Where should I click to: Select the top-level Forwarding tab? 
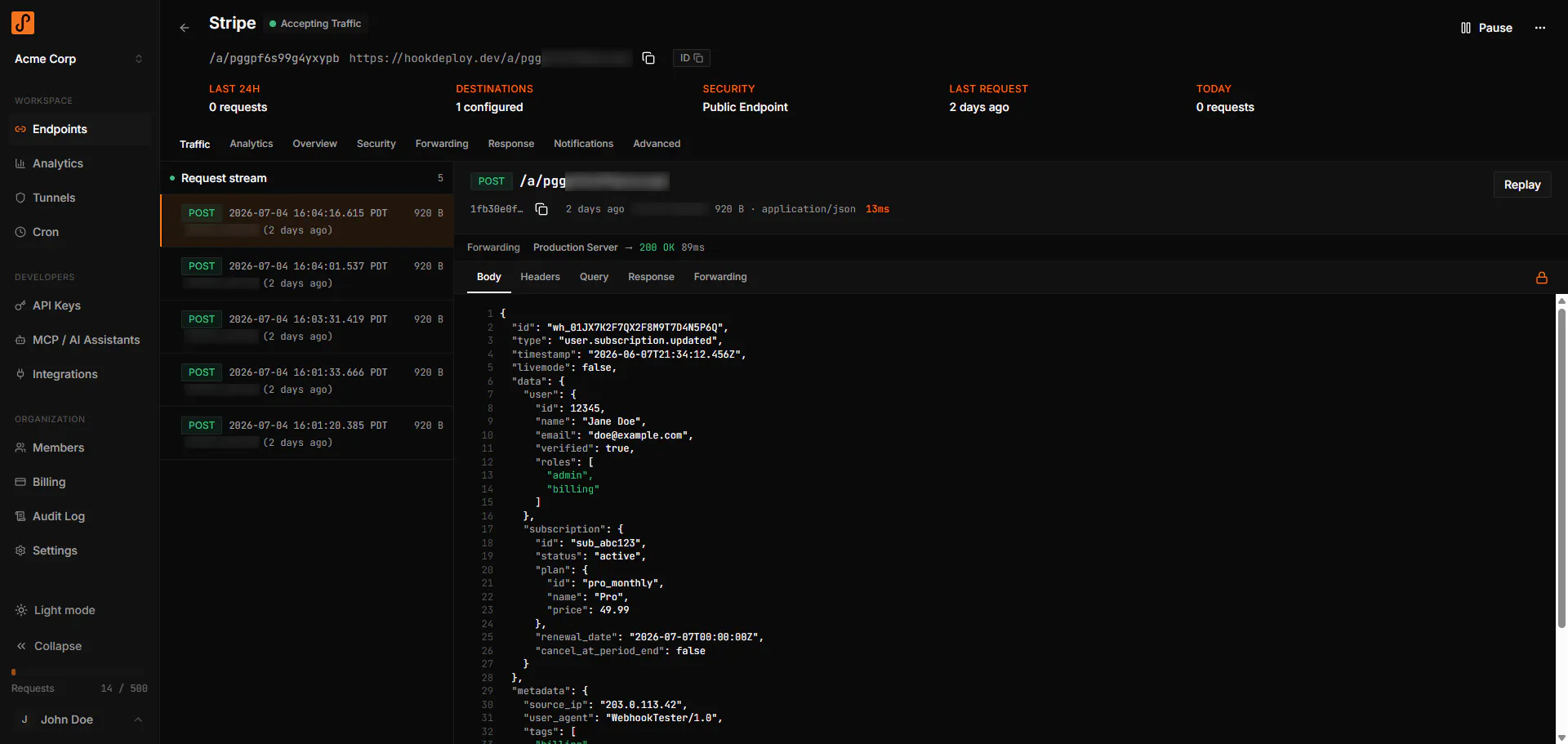click(x=442, y=144)
